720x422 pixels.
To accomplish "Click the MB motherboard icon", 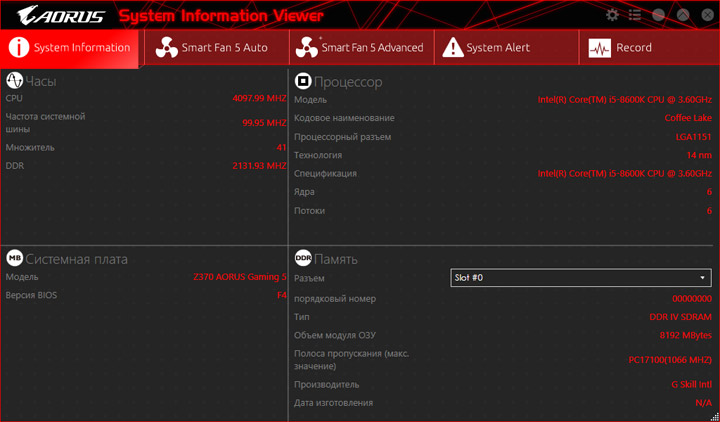I will 14,258.
